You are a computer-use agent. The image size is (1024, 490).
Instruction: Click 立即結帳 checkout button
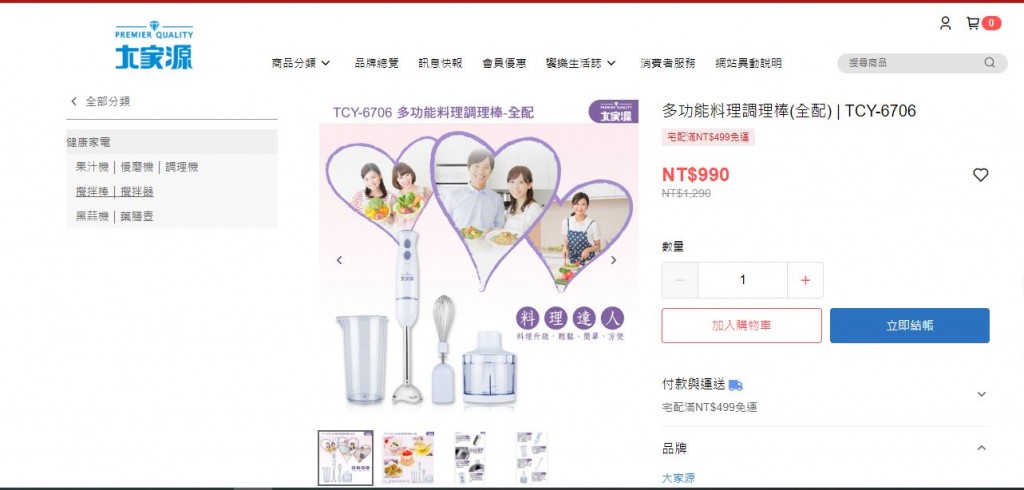[910, 325]
